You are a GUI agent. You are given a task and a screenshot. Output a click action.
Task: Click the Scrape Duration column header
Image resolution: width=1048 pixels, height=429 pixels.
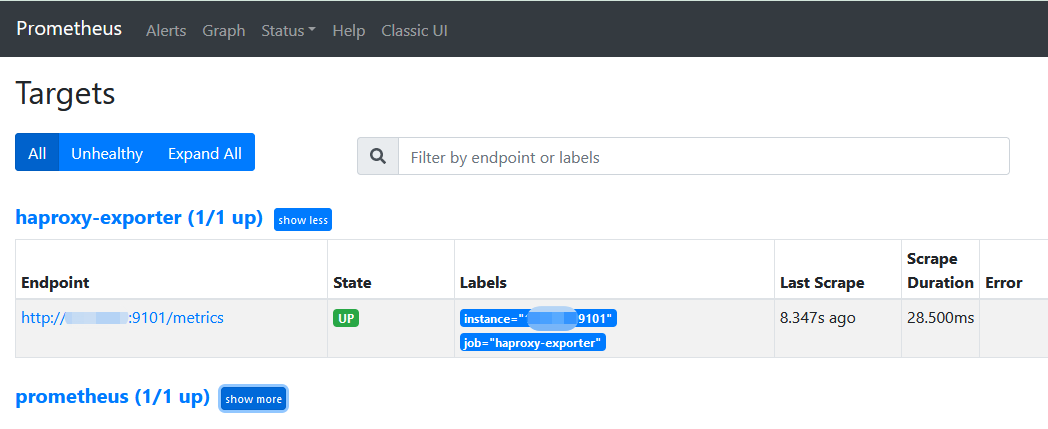pos(940,271)
